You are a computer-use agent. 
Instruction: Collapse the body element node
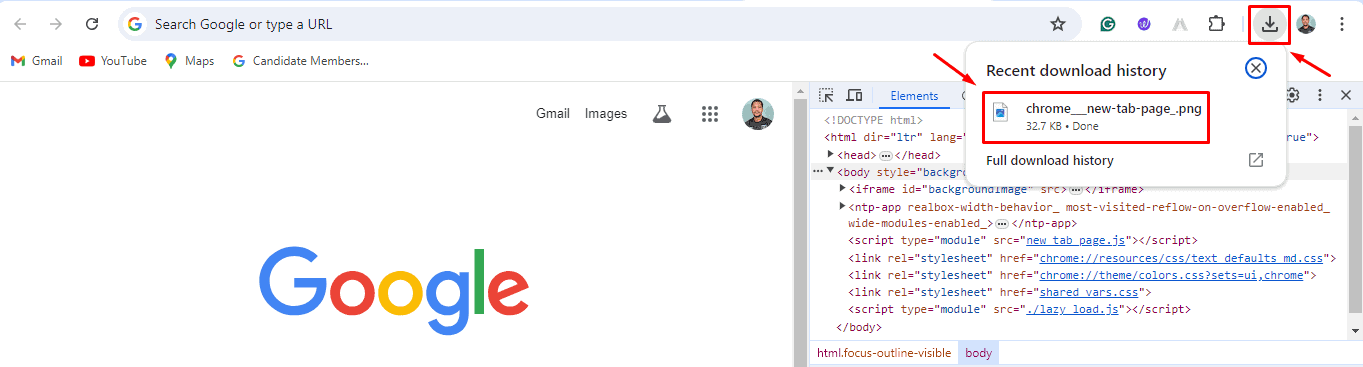(830, 171)
